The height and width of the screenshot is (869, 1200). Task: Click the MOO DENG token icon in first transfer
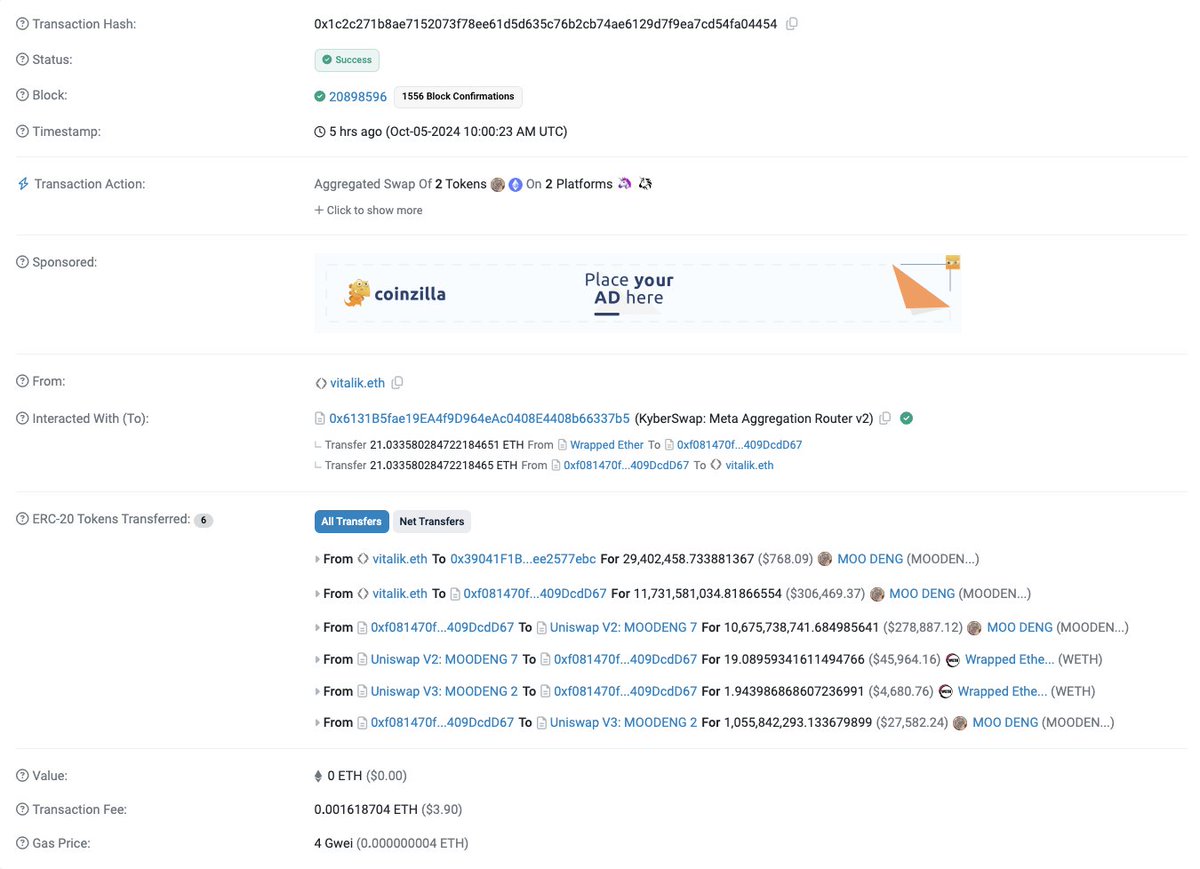pyautogui.click(x=825, y=559)
